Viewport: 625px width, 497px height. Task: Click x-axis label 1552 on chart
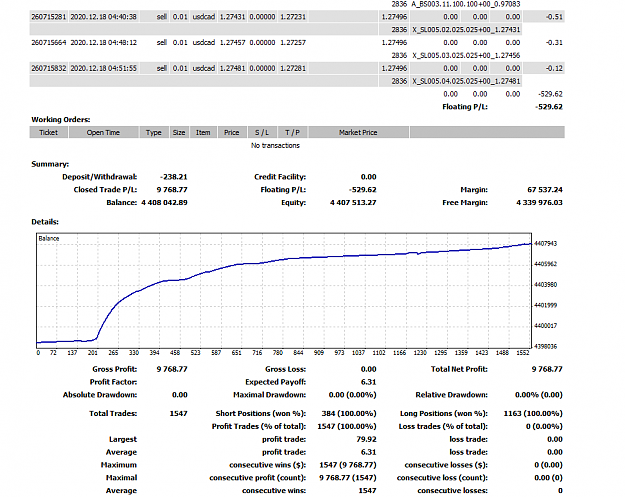click(x=523, y=353)
